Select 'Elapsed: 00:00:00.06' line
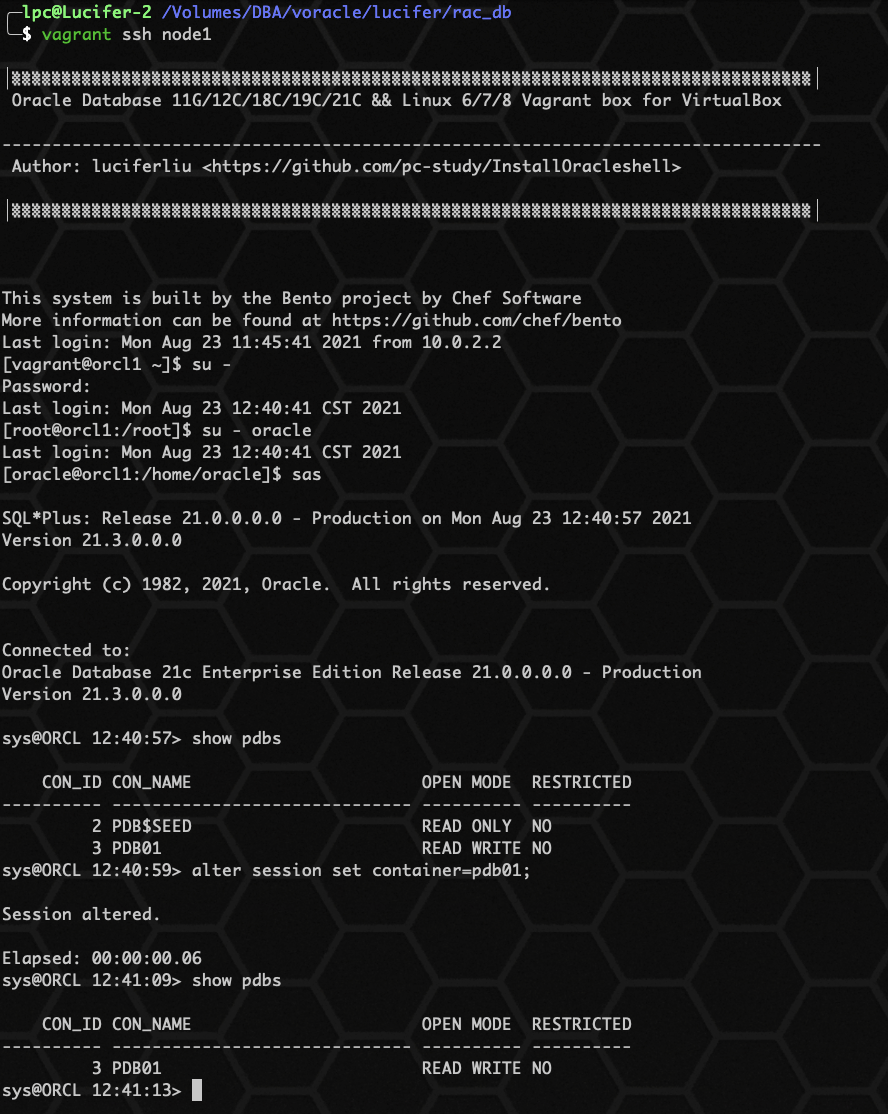The image size is (888, 1114). [102, 958]
